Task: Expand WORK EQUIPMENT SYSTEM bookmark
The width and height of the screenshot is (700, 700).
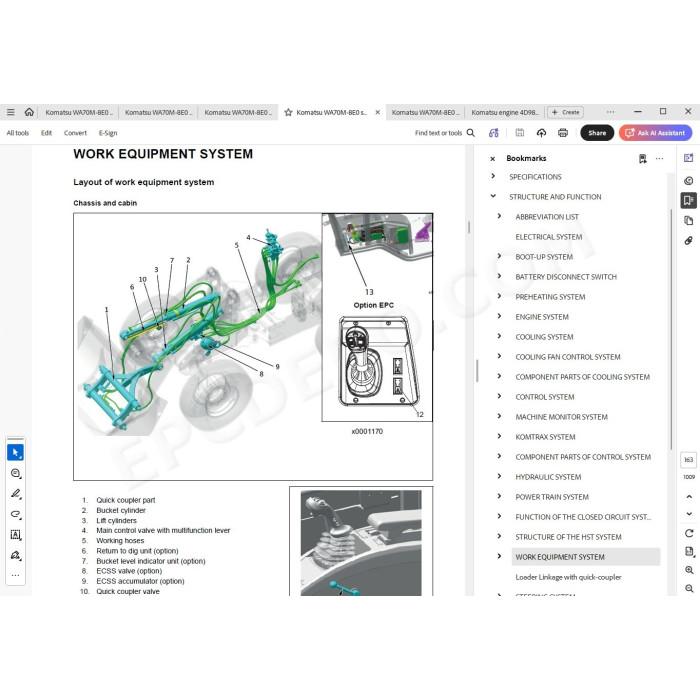Action: pyautogui.click(x=499, y=556)
